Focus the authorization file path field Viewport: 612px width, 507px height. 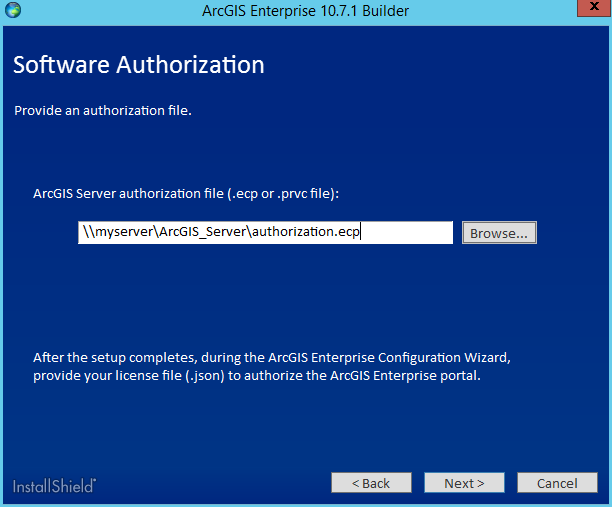click(265, 233)
